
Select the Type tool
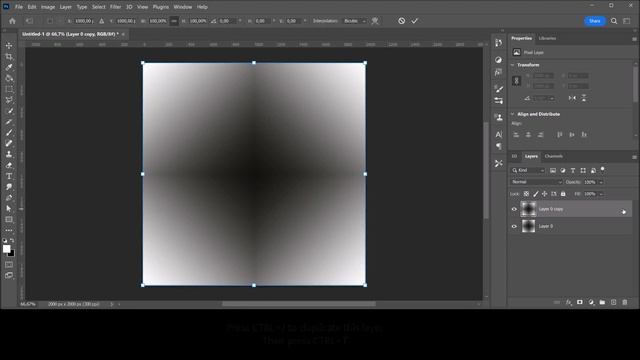(9, 176)
